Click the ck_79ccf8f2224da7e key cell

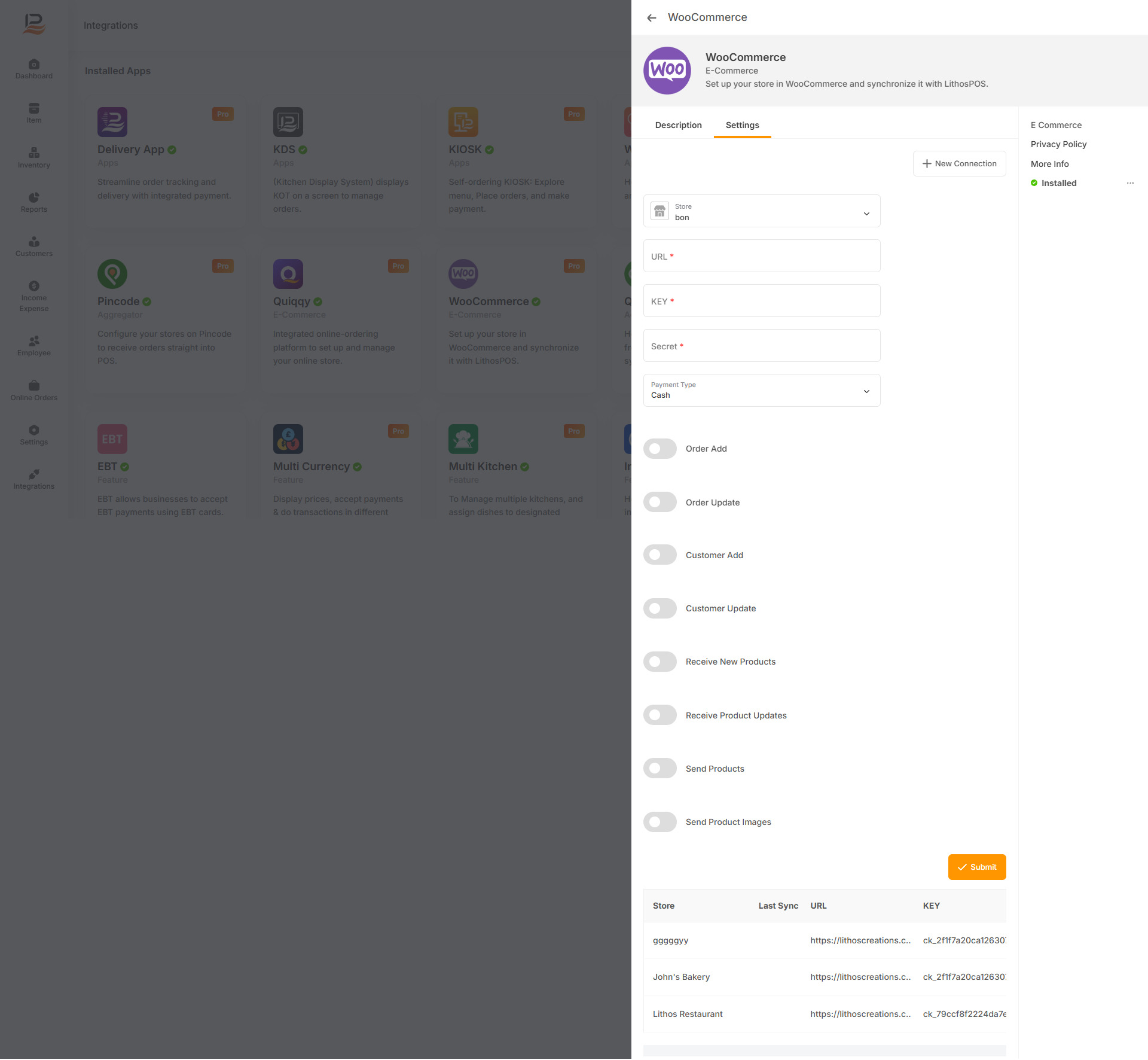(964, 1014)
